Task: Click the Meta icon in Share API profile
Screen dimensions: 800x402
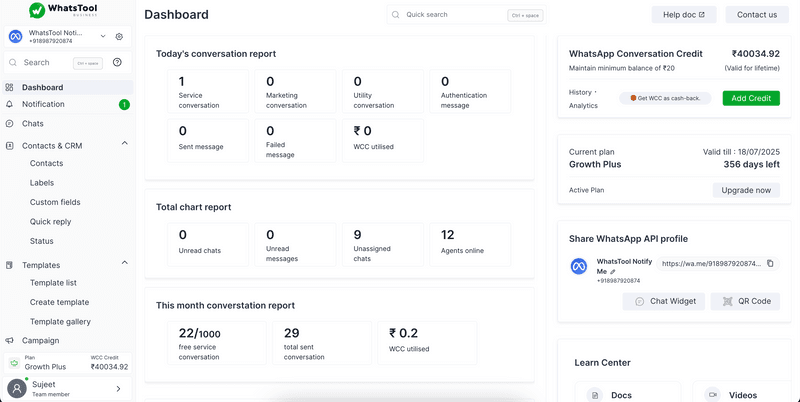Action: pyautogui.click(x=577, y=267)
